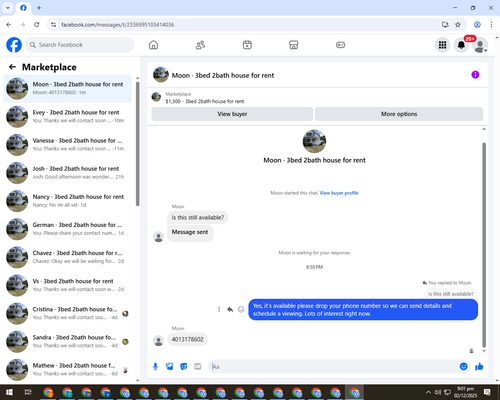Bookmark this page with the star icon

click(458, 25)
